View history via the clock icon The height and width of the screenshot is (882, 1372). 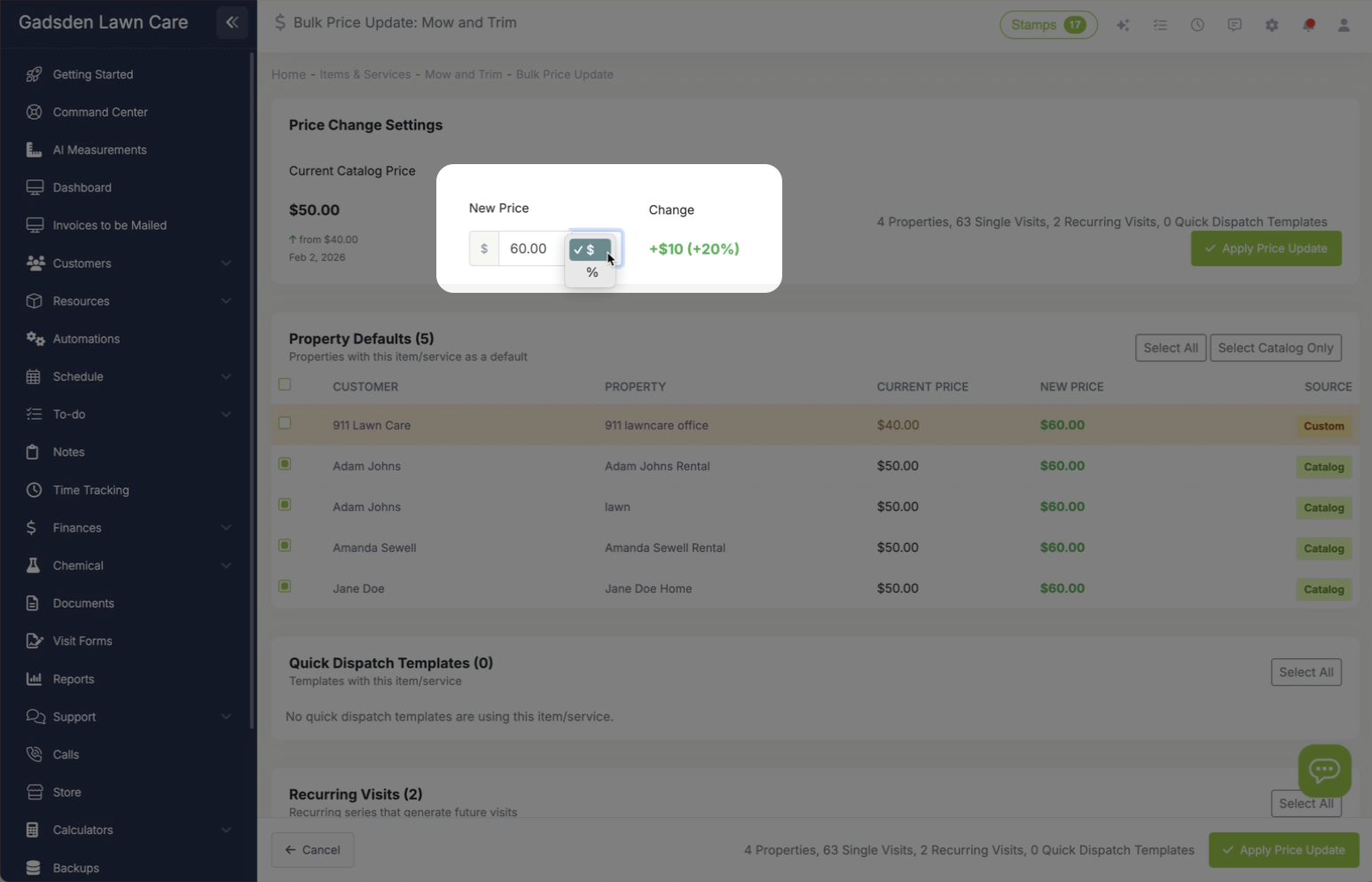pos(1197,24)
